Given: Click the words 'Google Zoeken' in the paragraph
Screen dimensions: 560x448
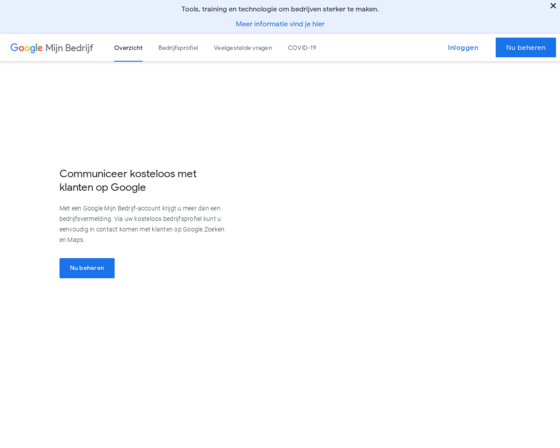Looking at the screenshot, I should click(x=204, y=229).
